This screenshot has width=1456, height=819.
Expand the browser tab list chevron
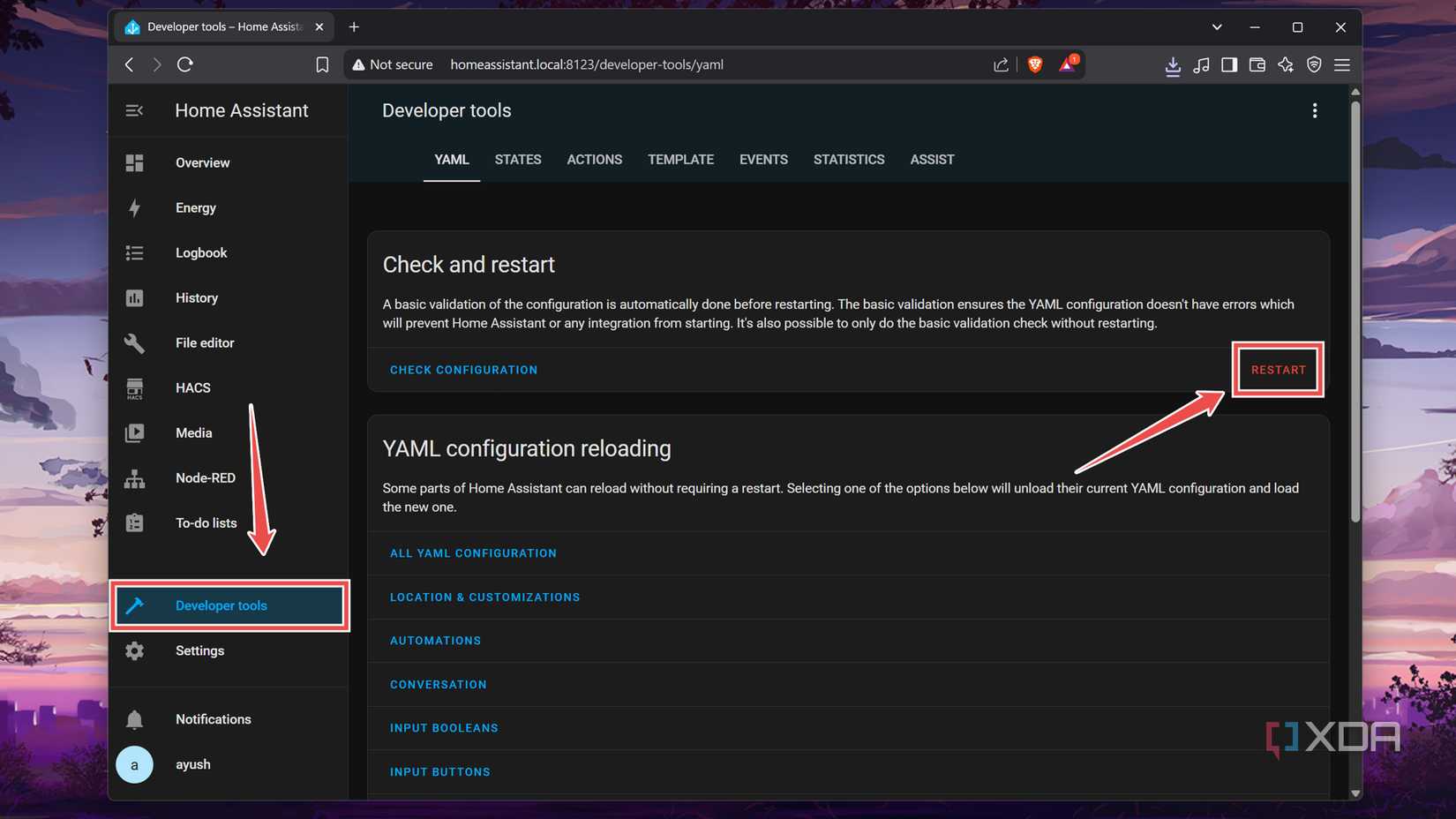(1217, 27)
